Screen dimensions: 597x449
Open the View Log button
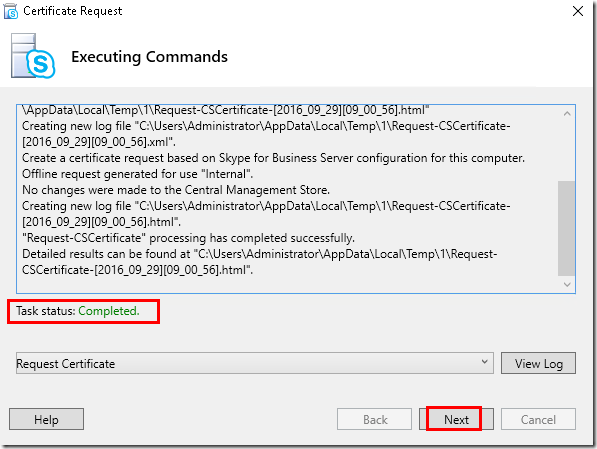tap(538, 363)
